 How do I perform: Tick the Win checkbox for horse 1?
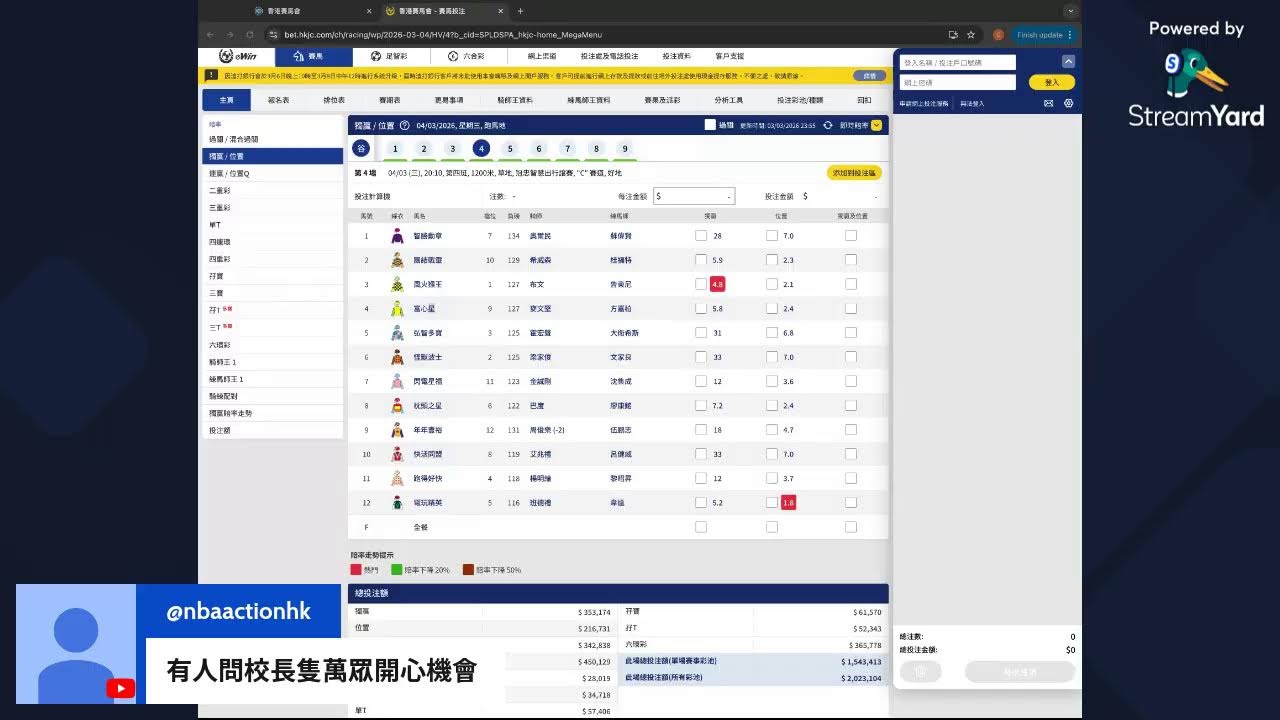[701, 236]
